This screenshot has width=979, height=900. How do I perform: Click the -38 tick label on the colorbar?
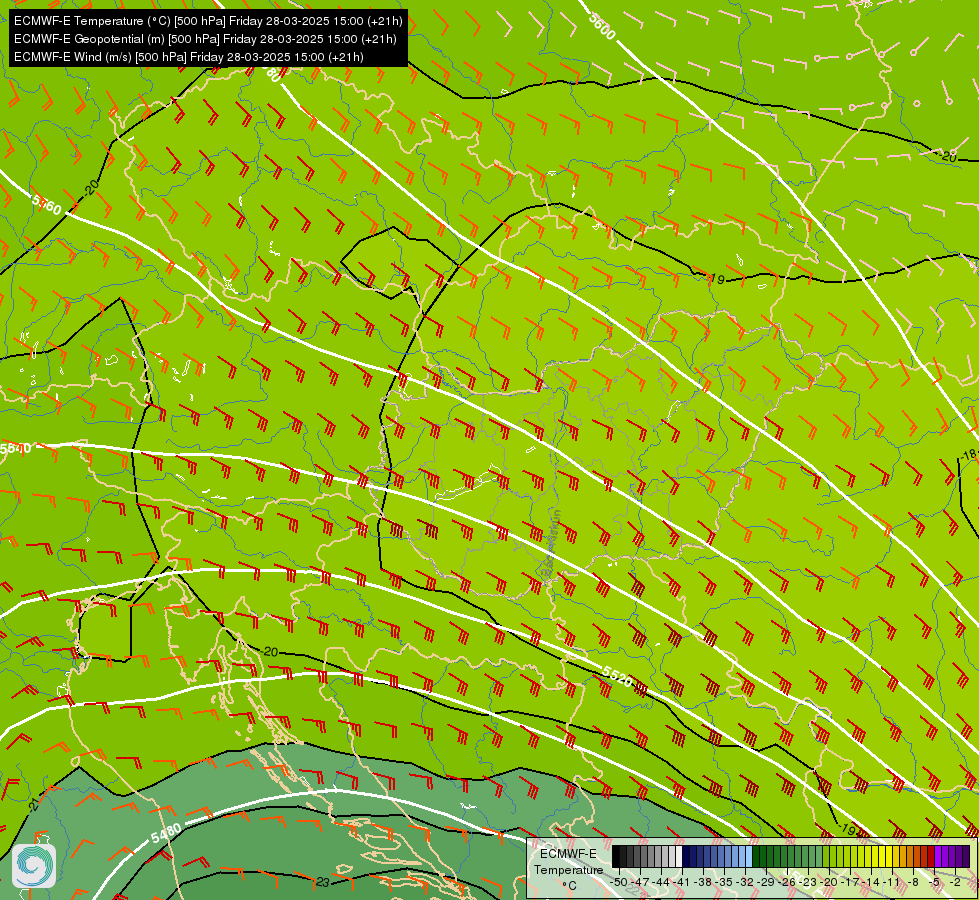(x=702, y=882)
